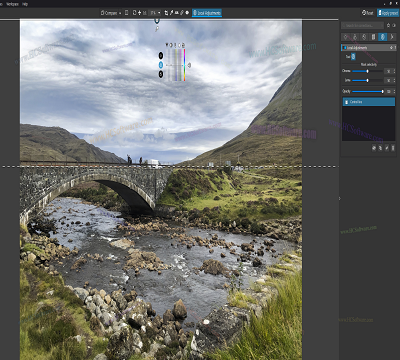This screenshot has height=360, width=400.
Task: Click the search for corrections field
Action: 362,25
